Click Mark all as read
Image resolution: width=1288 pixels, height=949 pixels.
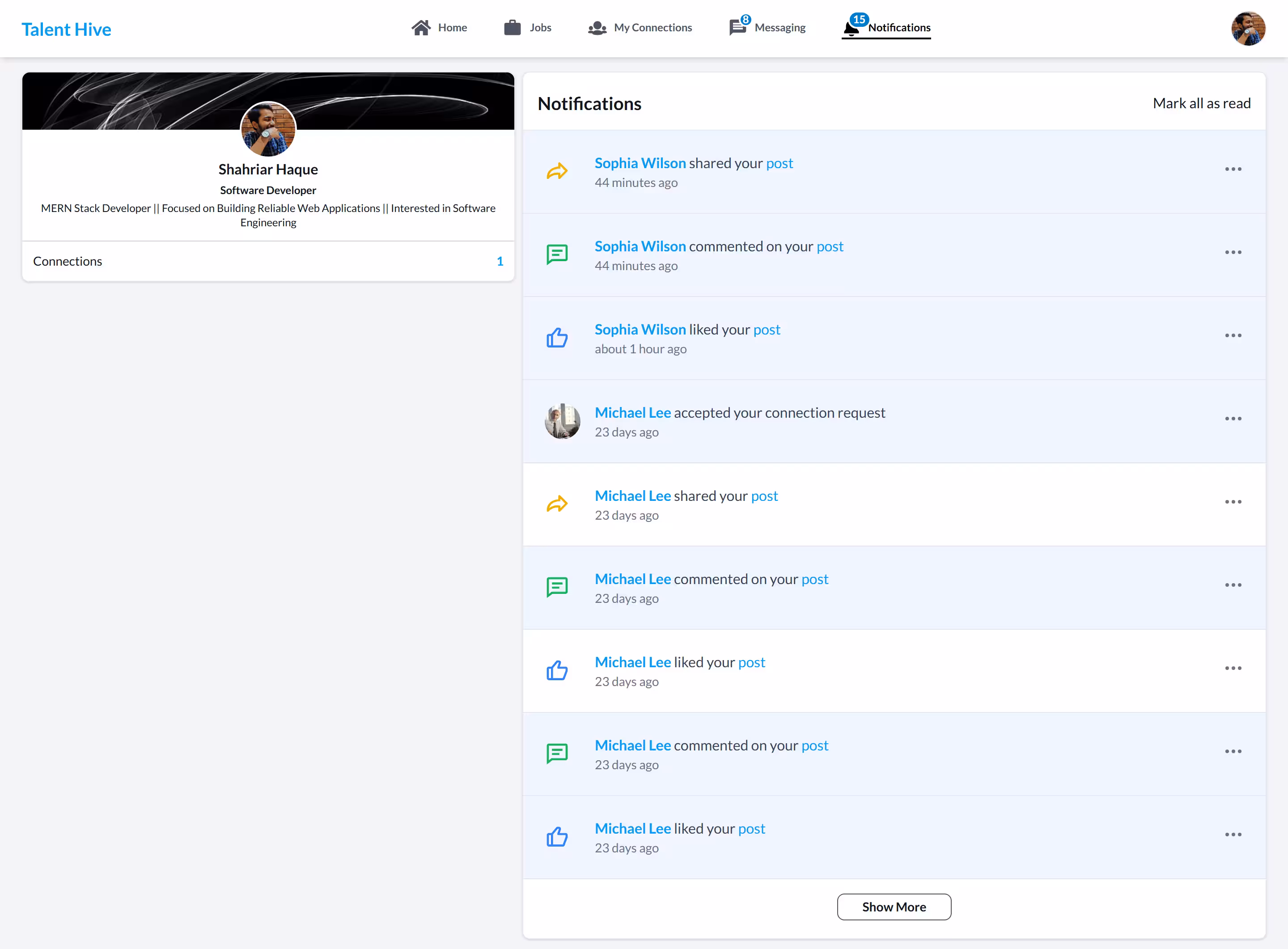(1201, 103)
